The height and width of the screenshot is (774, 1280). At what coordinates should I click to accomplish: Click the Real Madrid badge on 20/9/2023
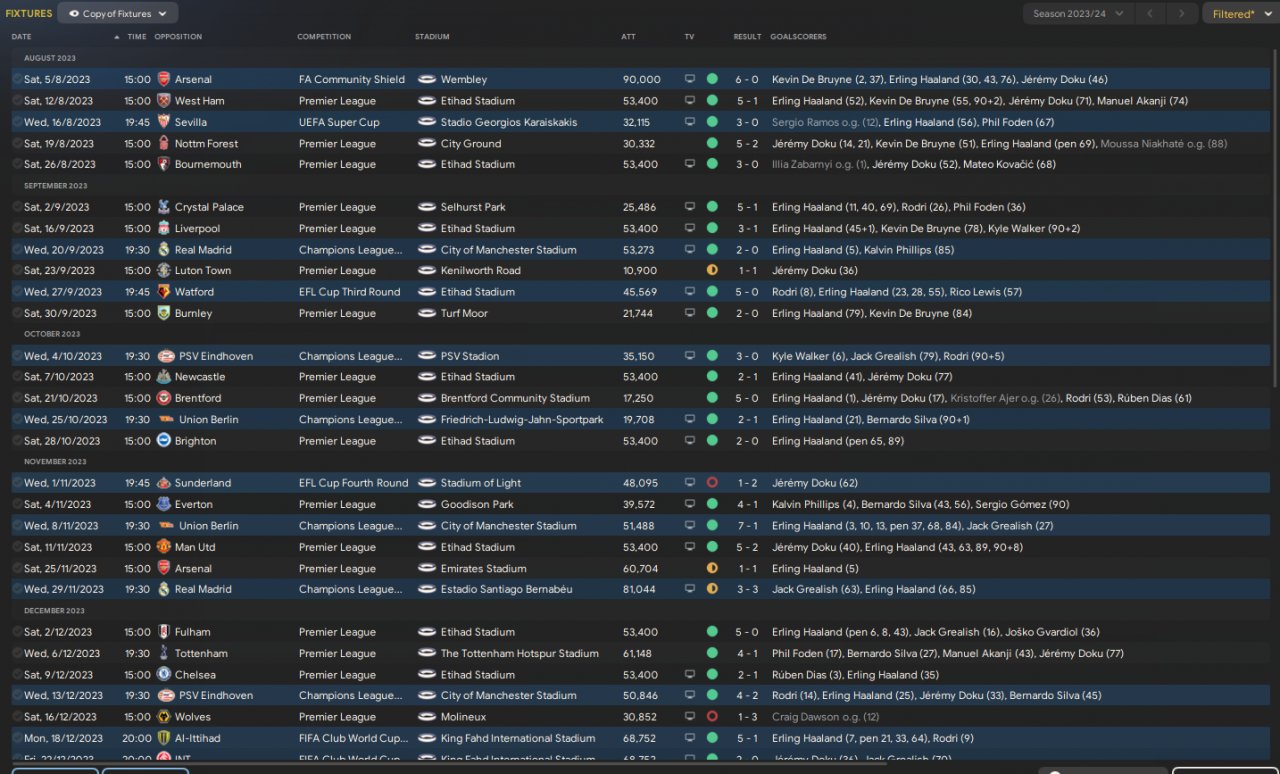pyautogui.click(x=164, y=250)
